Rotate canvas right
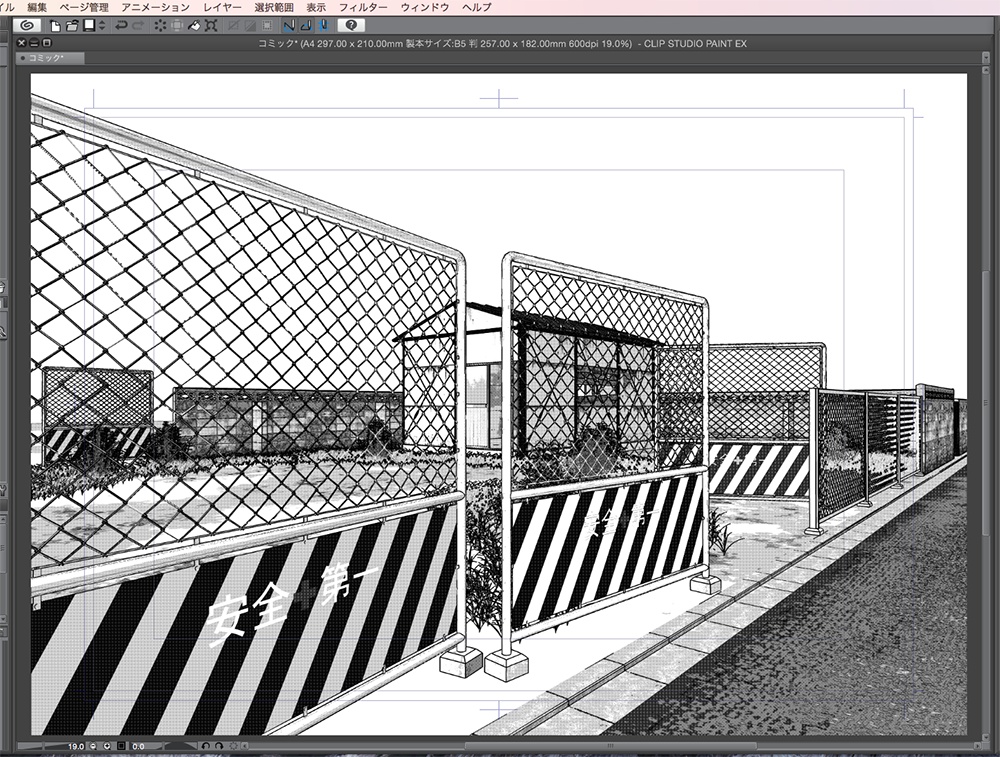This screenshot has height=757, width=1000. pyautogui.click(x=219, y=746)
